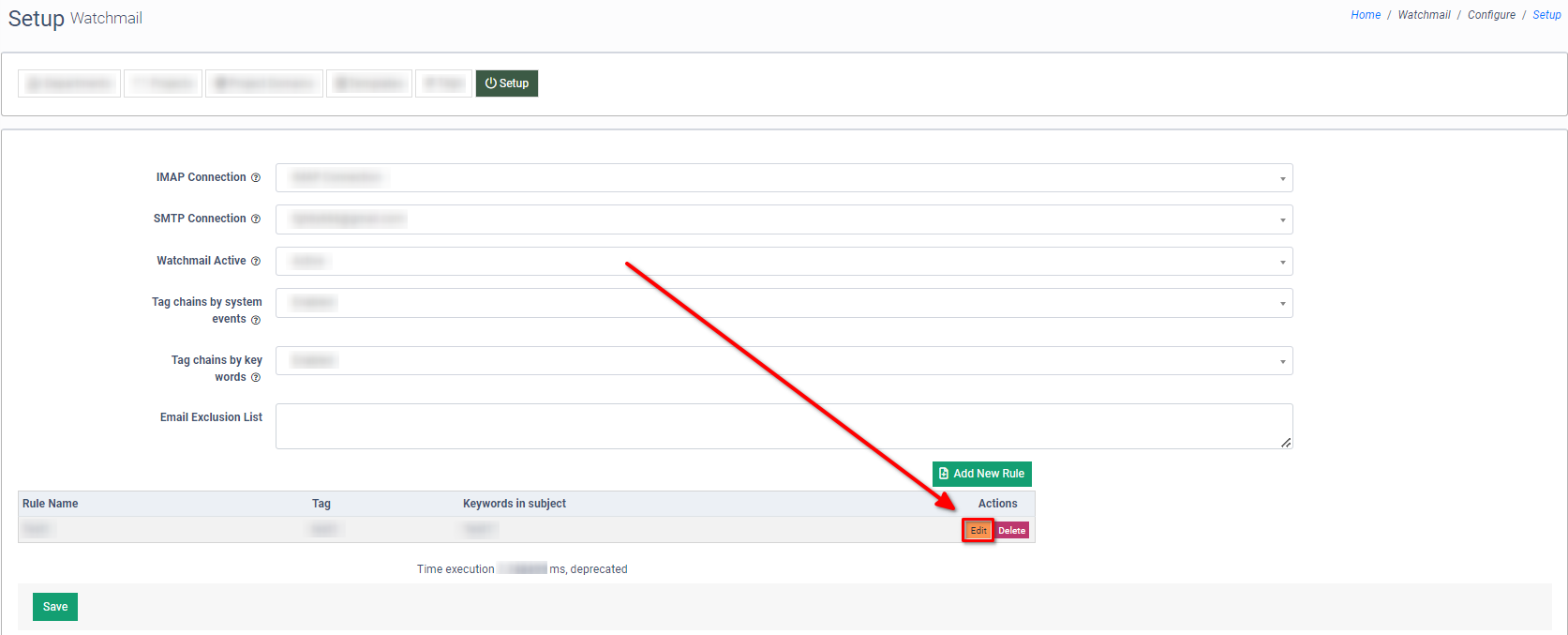Click help icon for Tag chains by system events

tap(256, 320)
